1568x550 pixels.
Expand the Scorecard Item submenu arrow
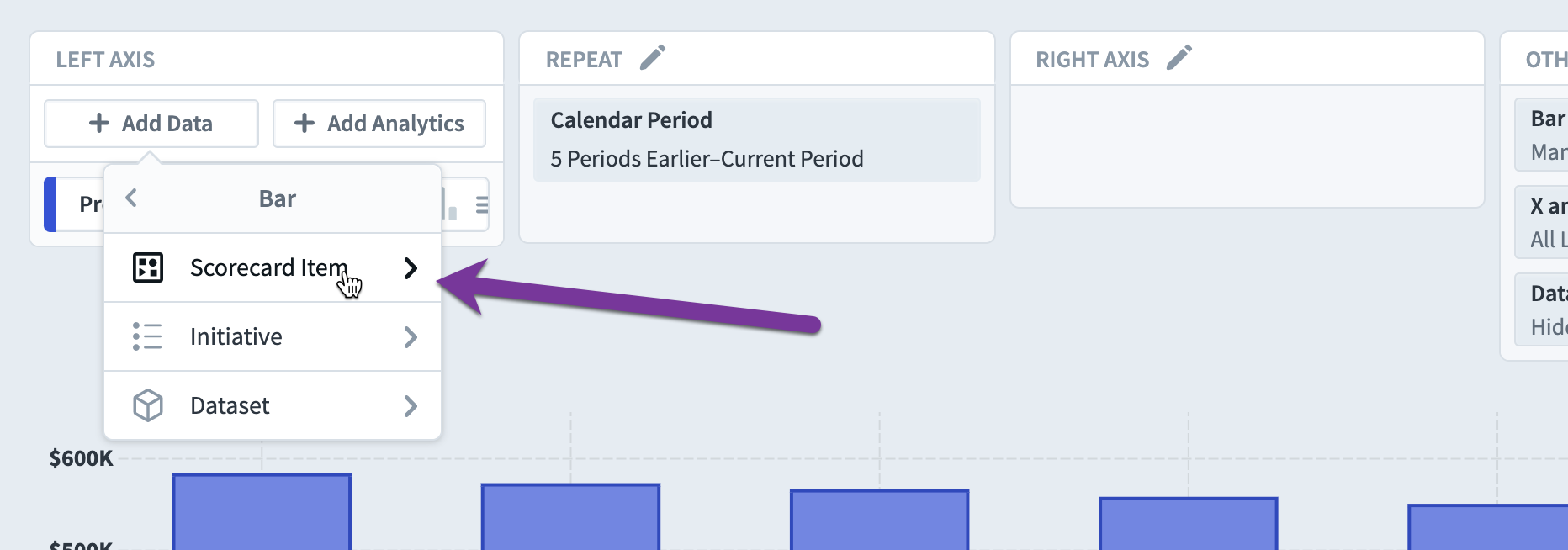pos(411,268)
